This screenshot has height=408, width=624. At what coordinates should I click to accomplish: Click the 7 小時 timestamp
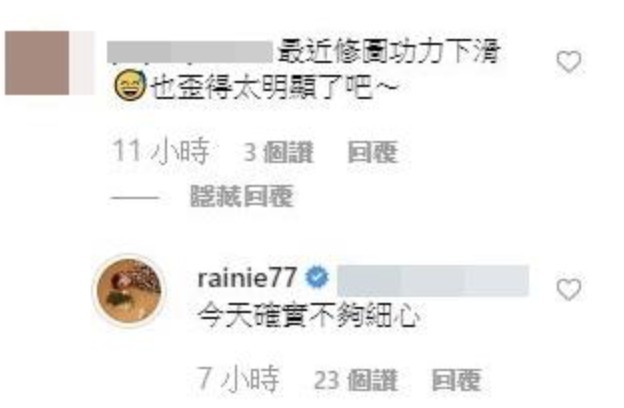click(238, 379)
